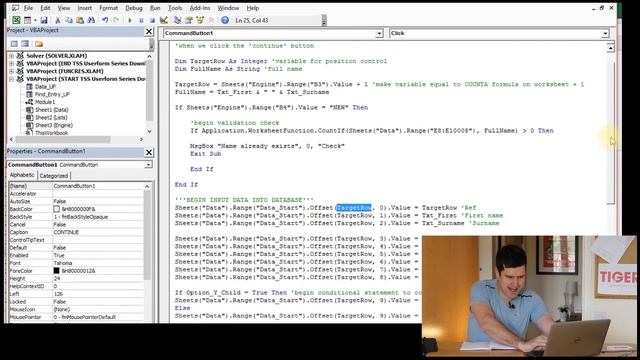Expand the Solver (SOLVER.XLAM) project node
Image resolution: width=640 pixels, height=360 pixels.
coord(11,56)
